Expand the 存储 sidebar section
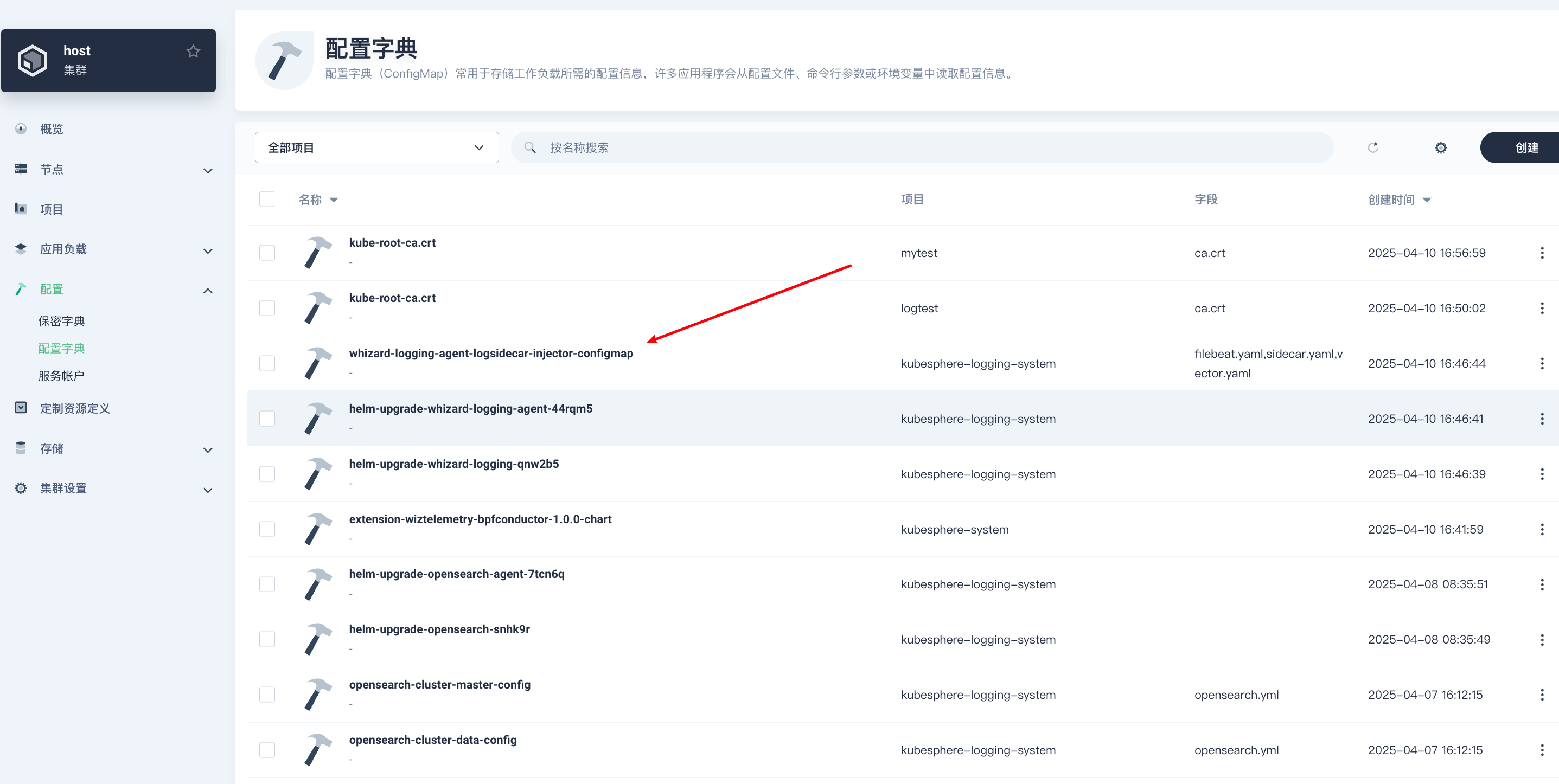The image size is (1559, 784). click(x=208, y=450)
